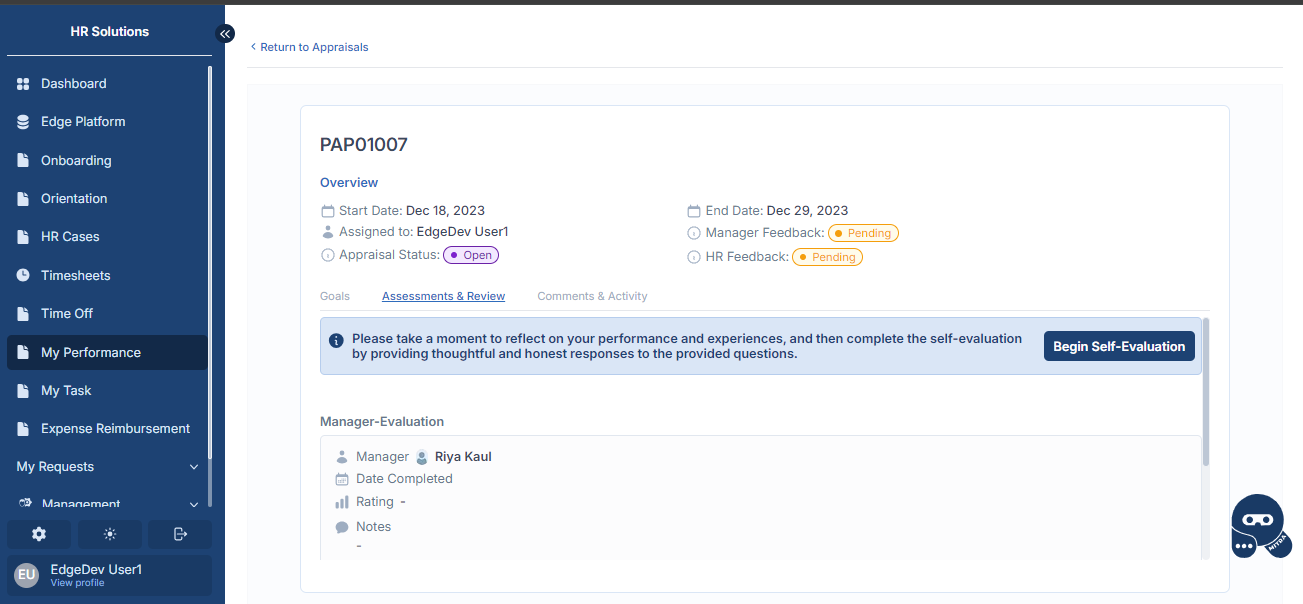
Task: Click the Timesheets clock icon
Action: (x=23, y=275)
